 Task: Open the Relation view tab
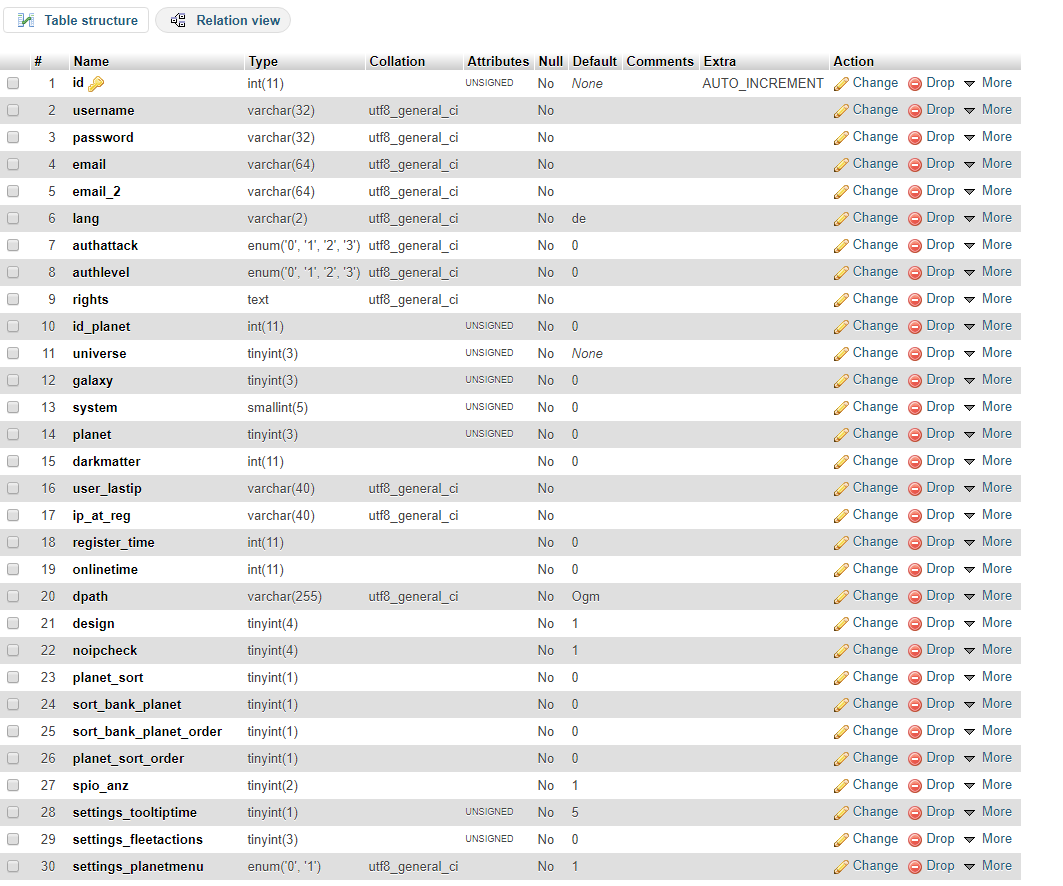pyautogui.click(x=223, y=20)
